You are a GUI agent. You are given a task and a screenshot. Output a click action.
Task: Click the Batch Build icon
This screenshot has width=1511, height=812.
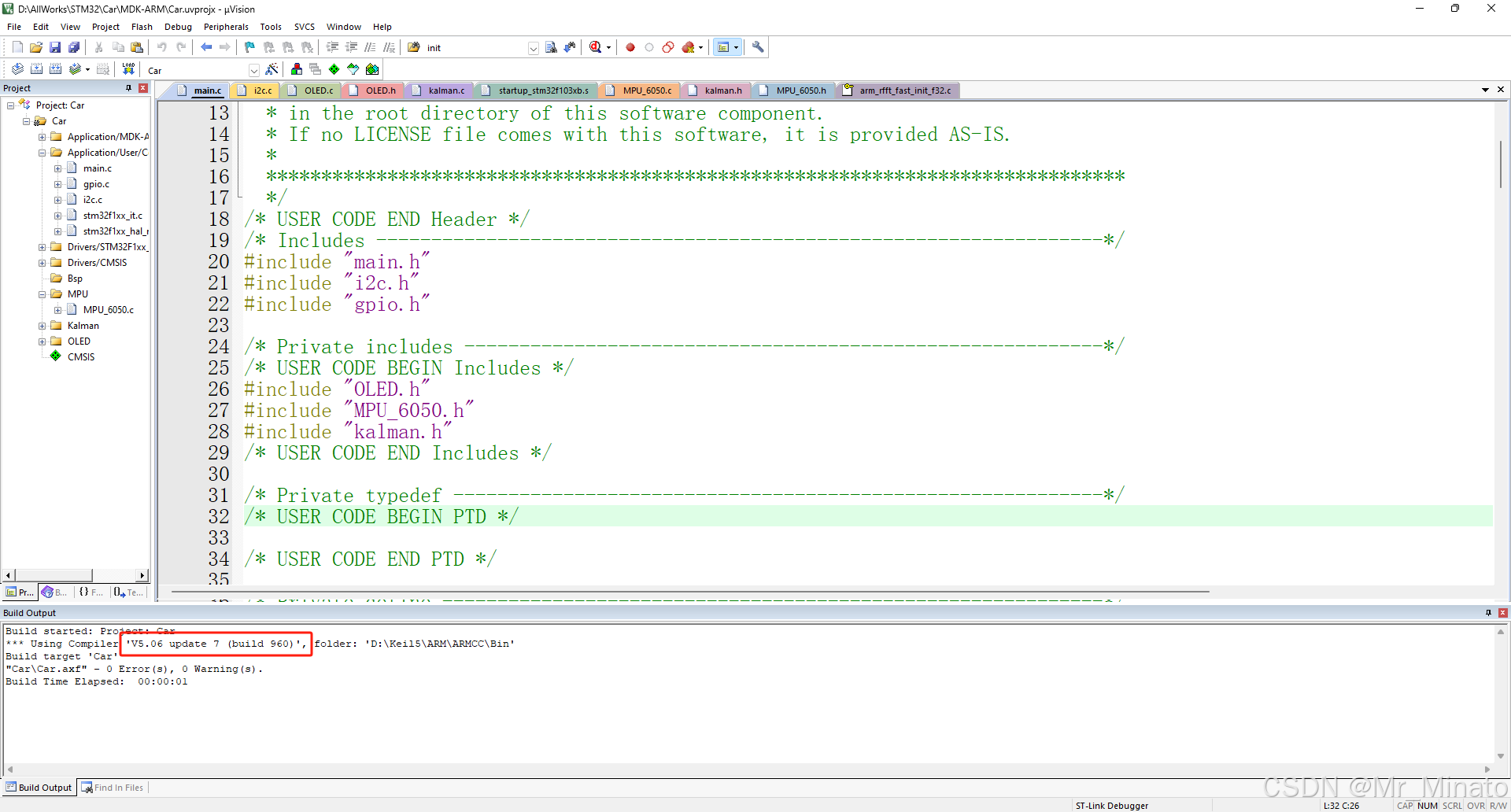click(75, 69)
